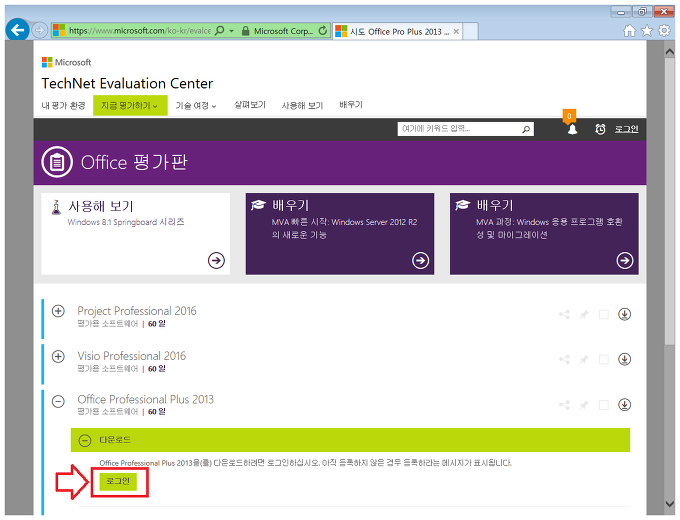Image resolution: width=680 pixels, height=520 pixels.
Task: Collapse the 다운로드 green bar
Action: tap(85, 441)
